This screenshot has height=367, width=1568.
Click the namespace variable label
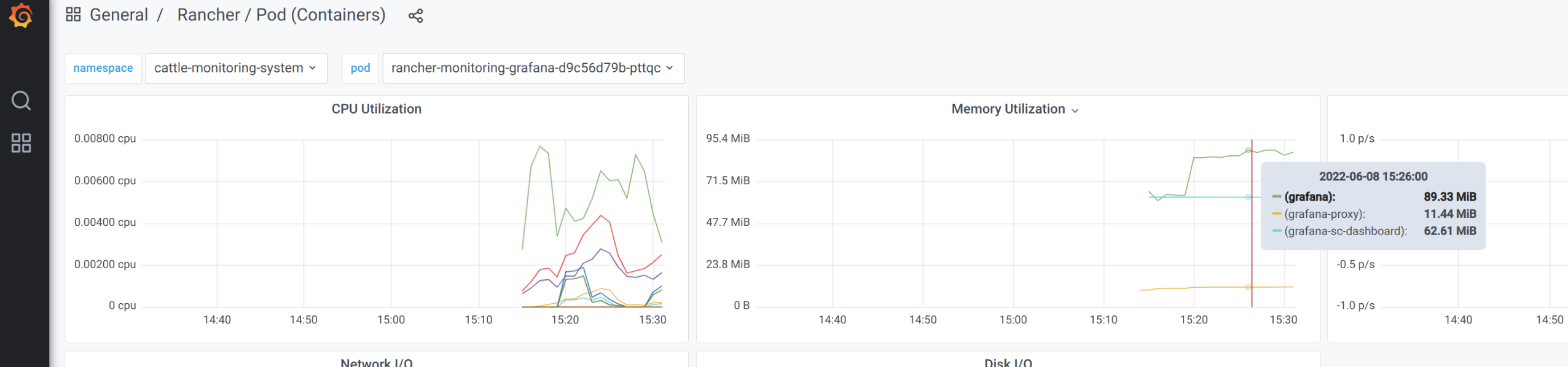pos(103,68)
